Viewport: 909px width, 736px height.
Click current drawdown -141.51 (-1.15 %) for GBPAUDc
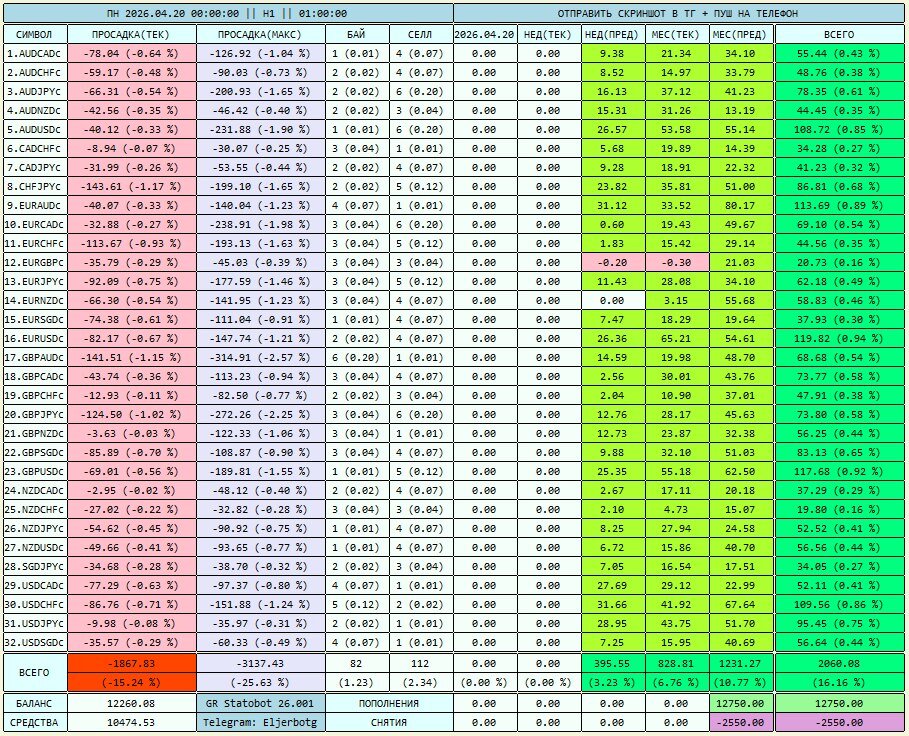click(x=132, y=358)
